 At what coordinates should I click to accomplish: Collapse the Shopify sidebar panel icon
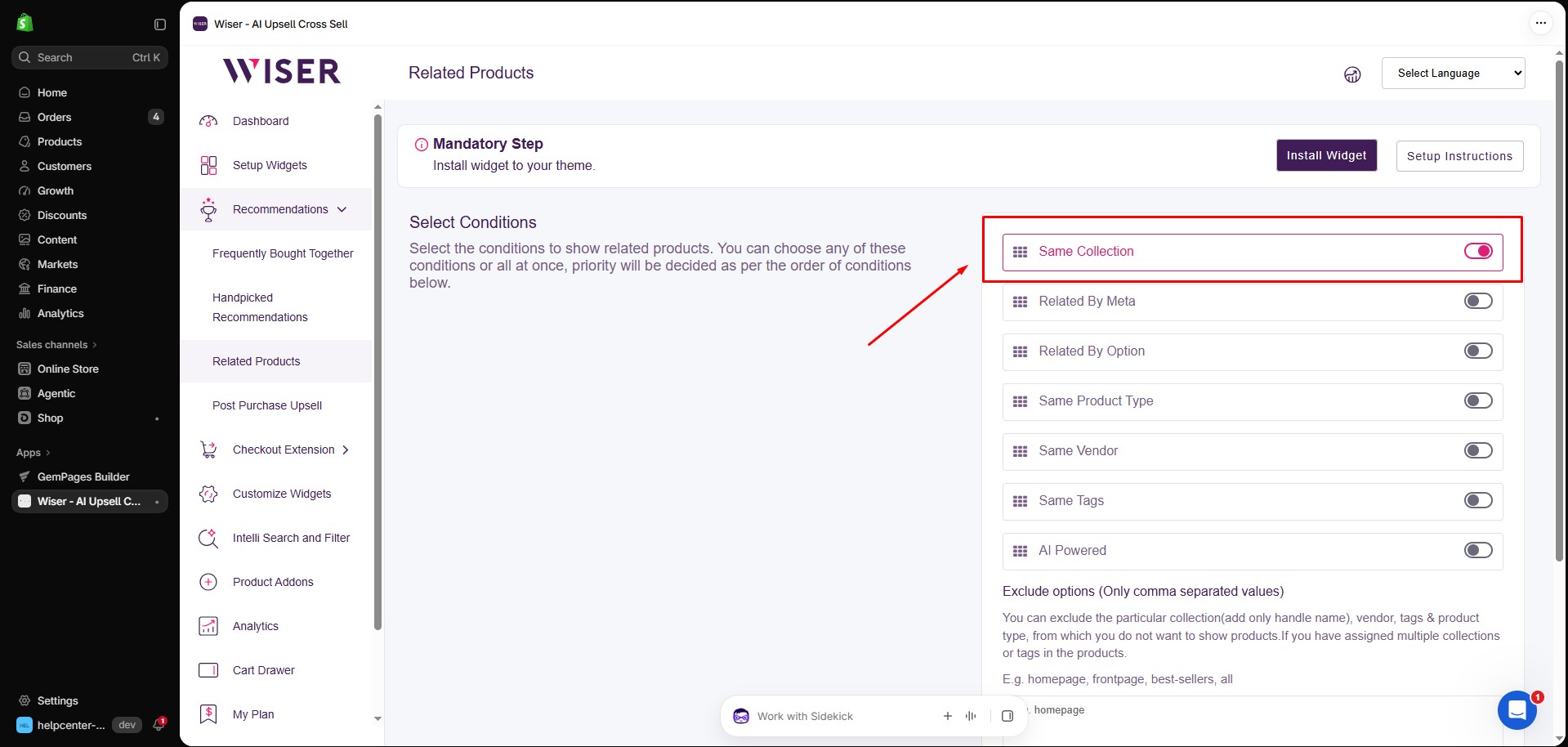click(x=160, y=25)
